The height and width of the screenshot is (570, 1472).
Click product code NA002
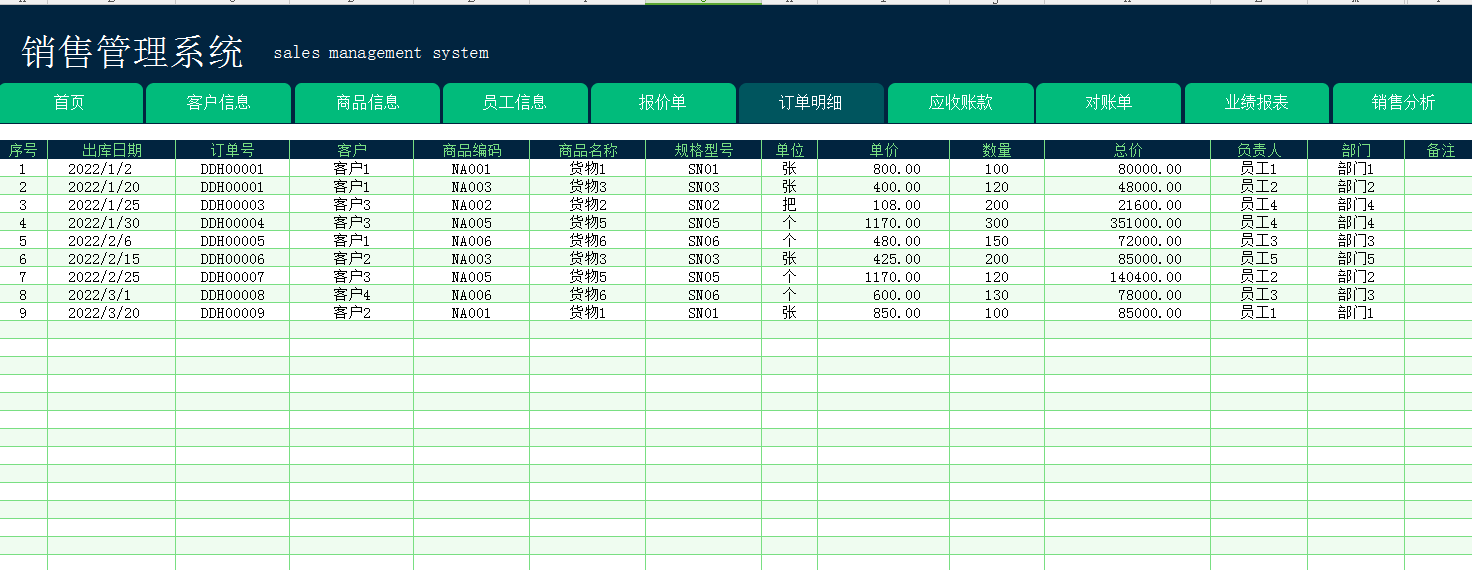(x=472, y=205)
